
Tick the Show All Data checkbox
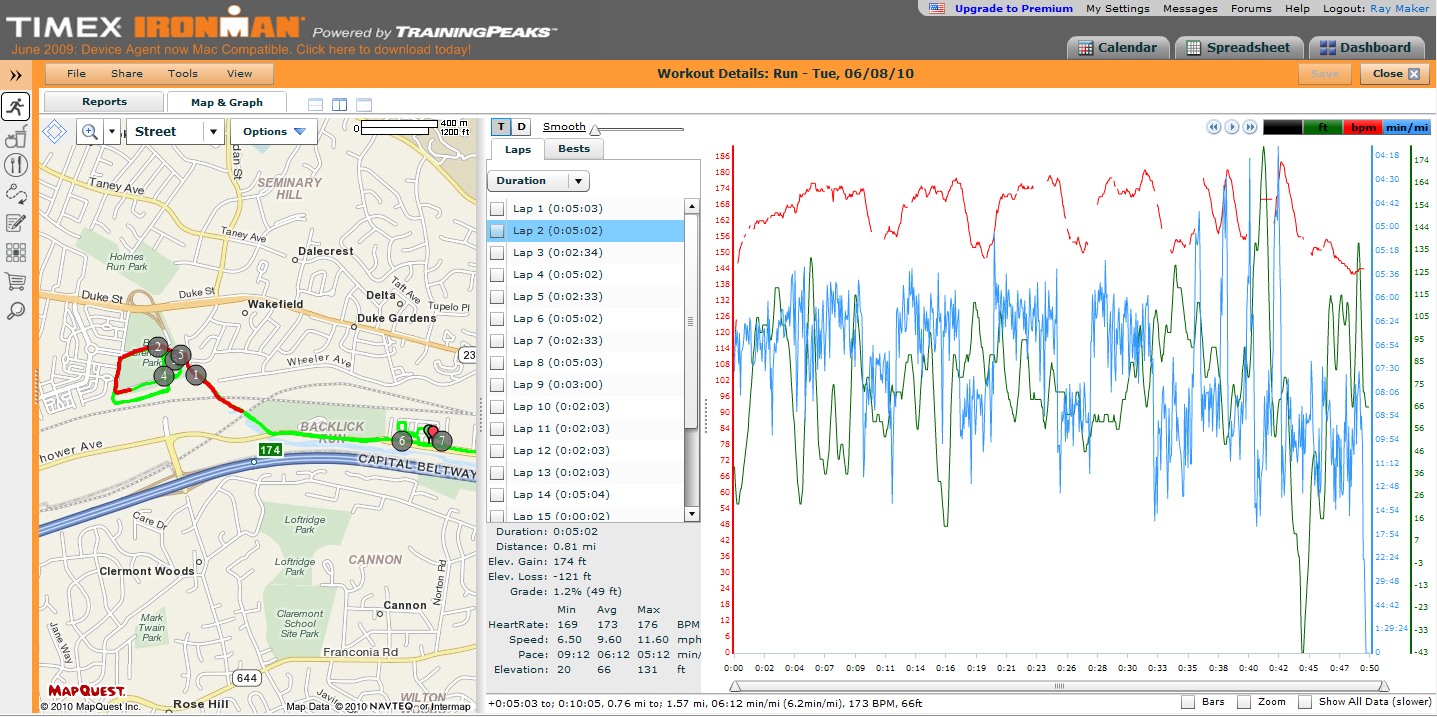[x=1305, y=702]
